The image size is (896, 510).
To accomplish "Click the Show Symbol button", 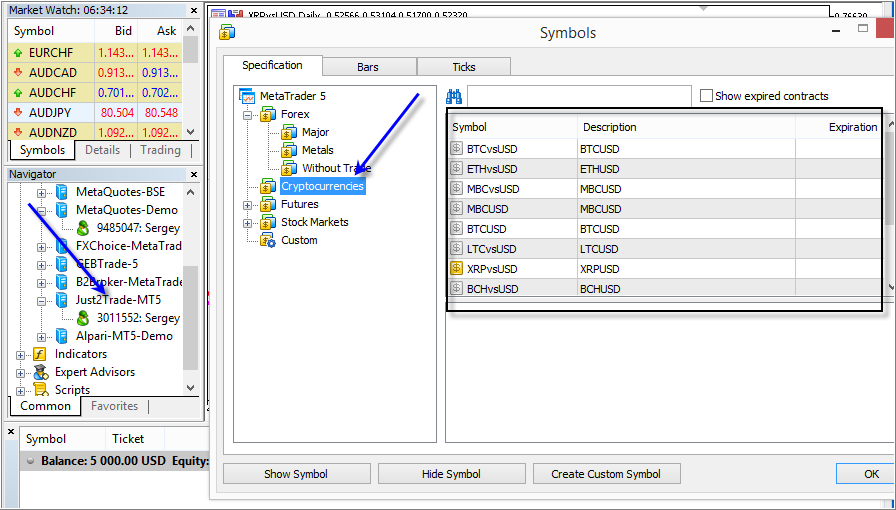I will point(297,474).
